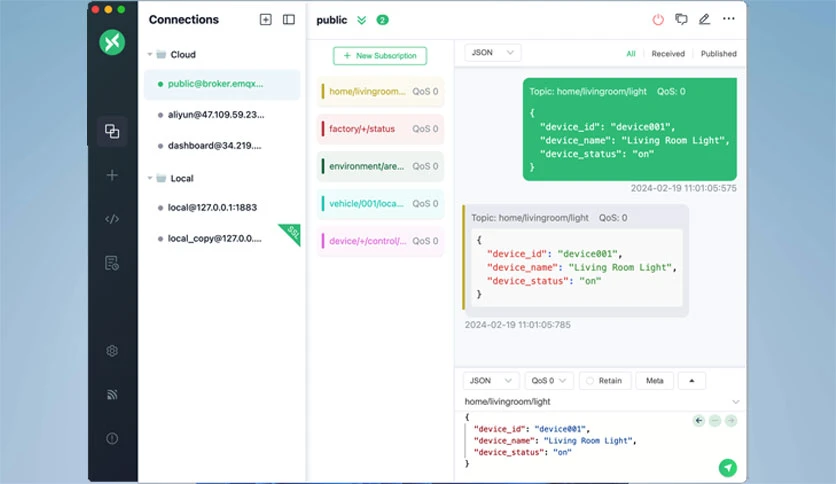Select local_copy@127.0.0 connection

point(222,238)
